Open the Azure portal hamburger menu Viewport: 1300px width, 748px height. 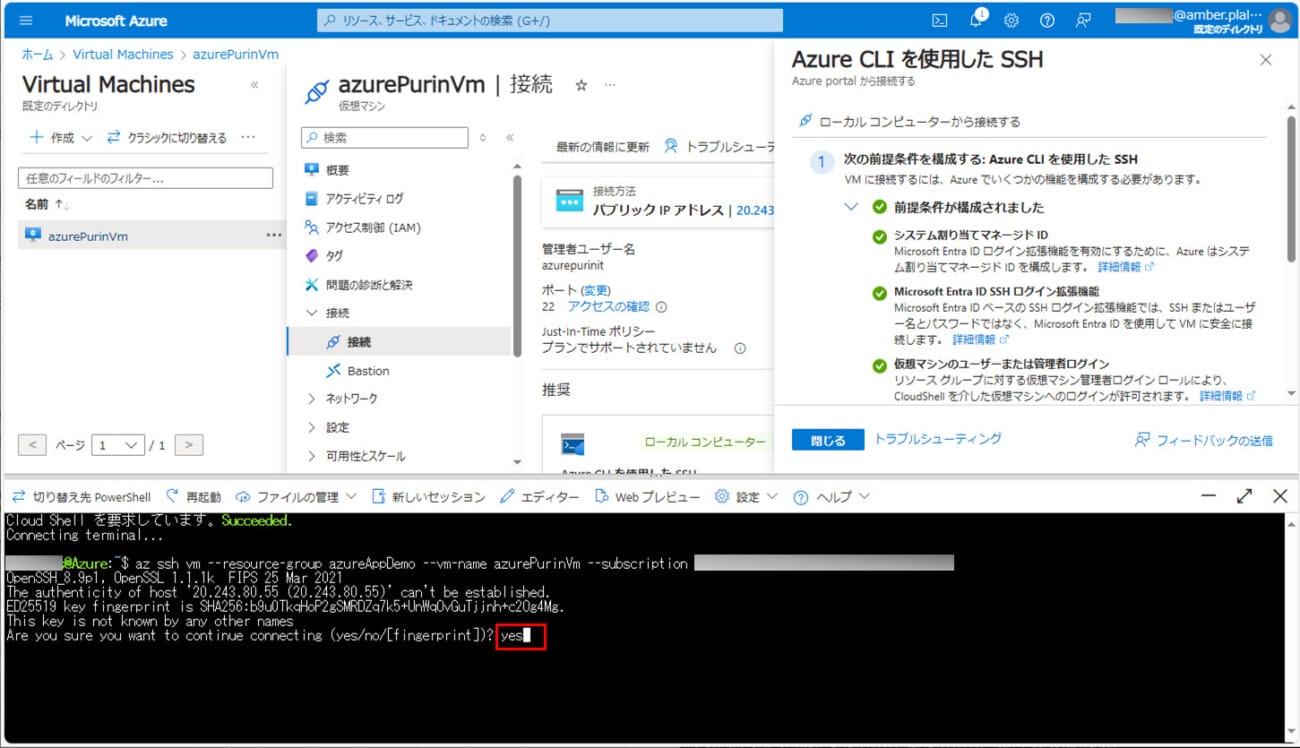(x=26, y=20)
